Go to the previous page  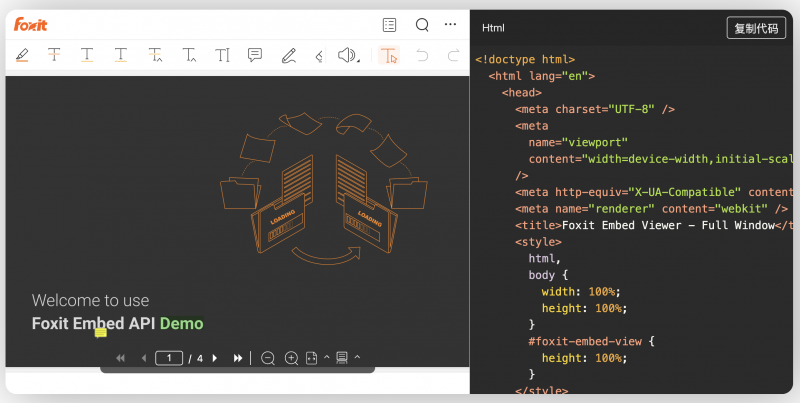pyautogui.click(x=144, y=358)
